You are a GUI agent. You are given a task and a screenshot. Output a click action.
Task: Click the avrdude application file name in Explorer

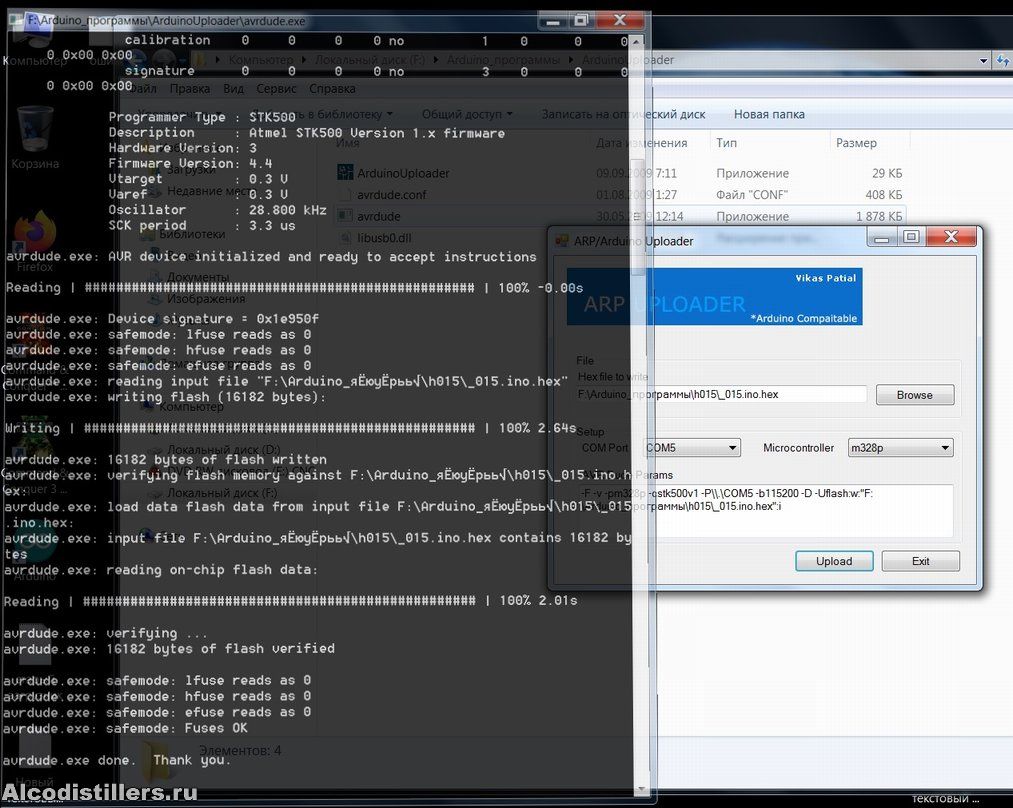(379, 216)
